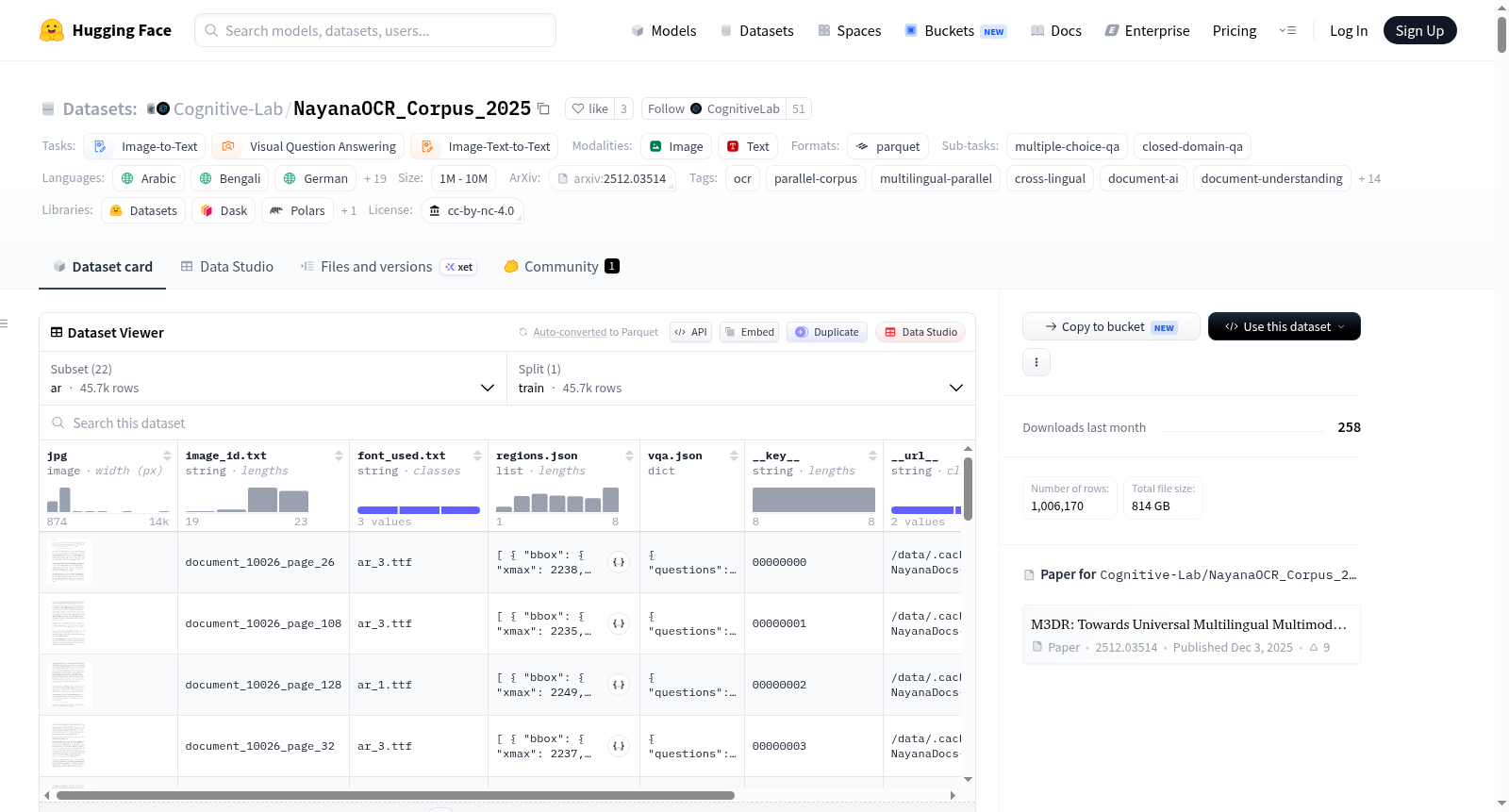Select the Arabic language tag
Image resolution: width=1509 pixels, height=812 pixels.
(x=149, y=178)
